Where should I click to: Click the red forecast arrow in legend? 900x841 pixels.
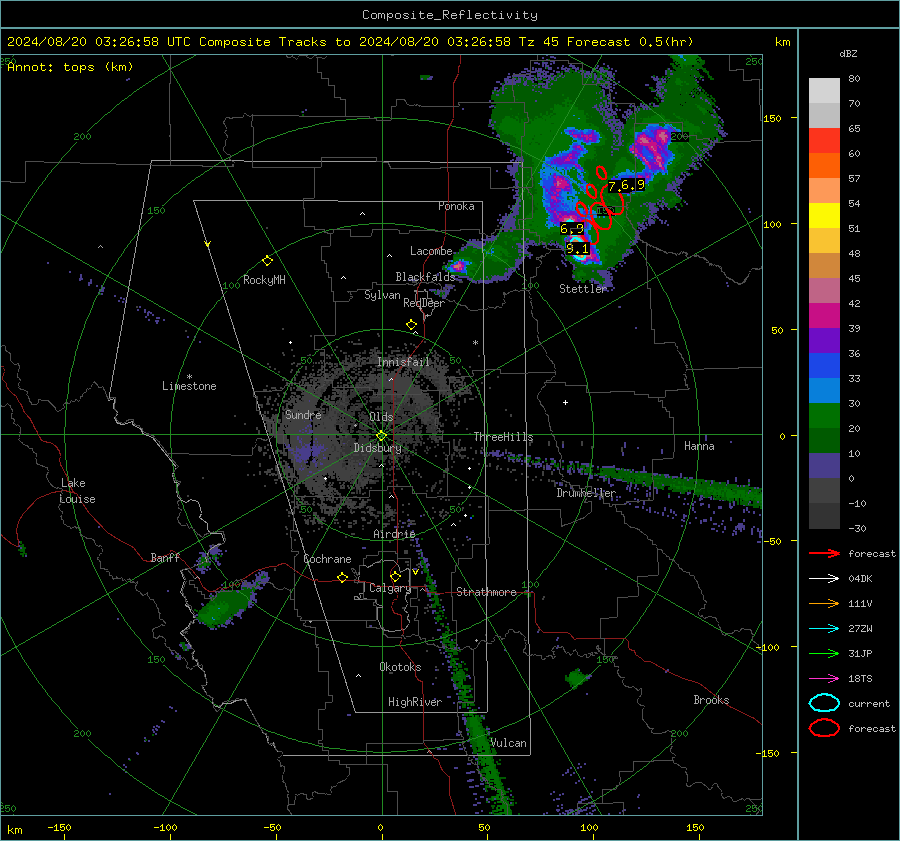[824, 553]
